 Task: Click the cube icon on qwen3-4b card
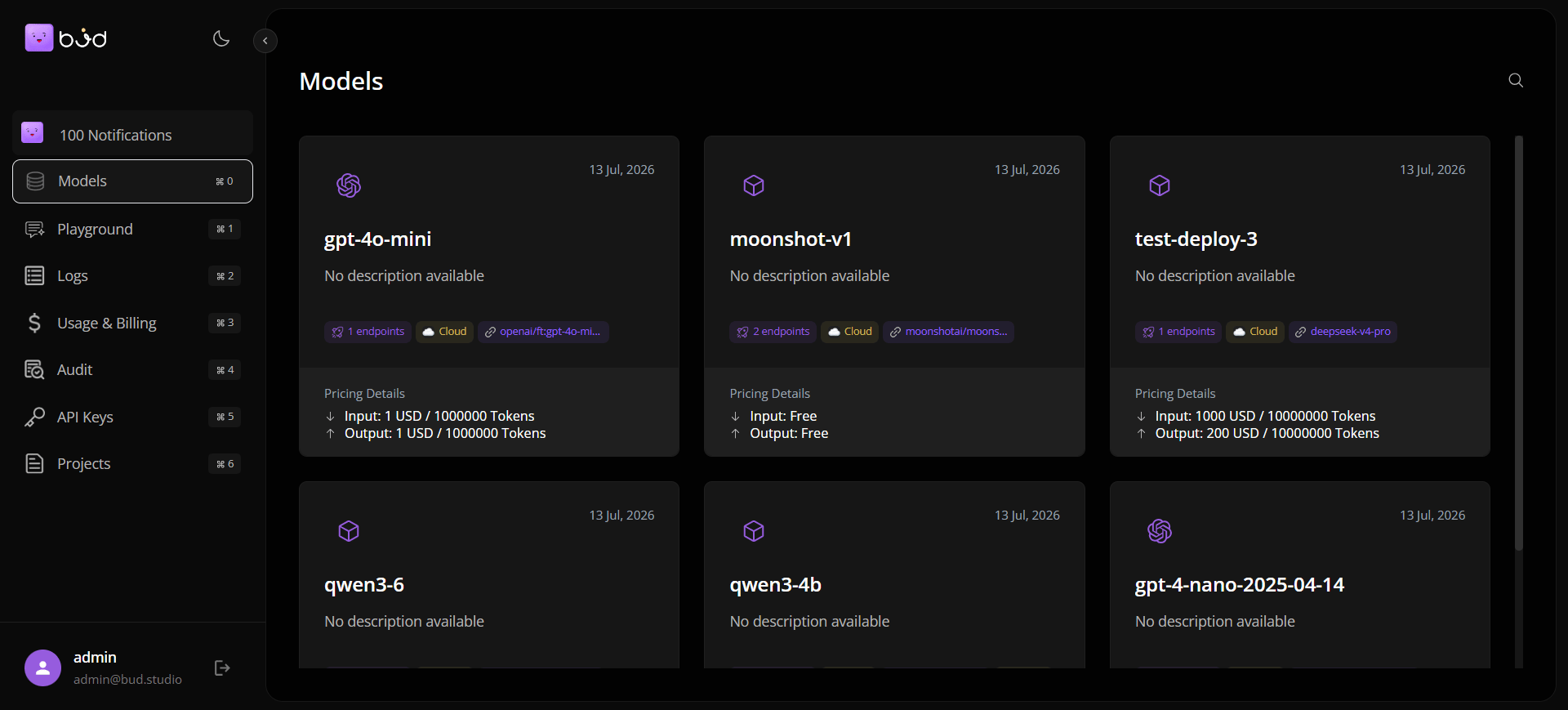754,531
